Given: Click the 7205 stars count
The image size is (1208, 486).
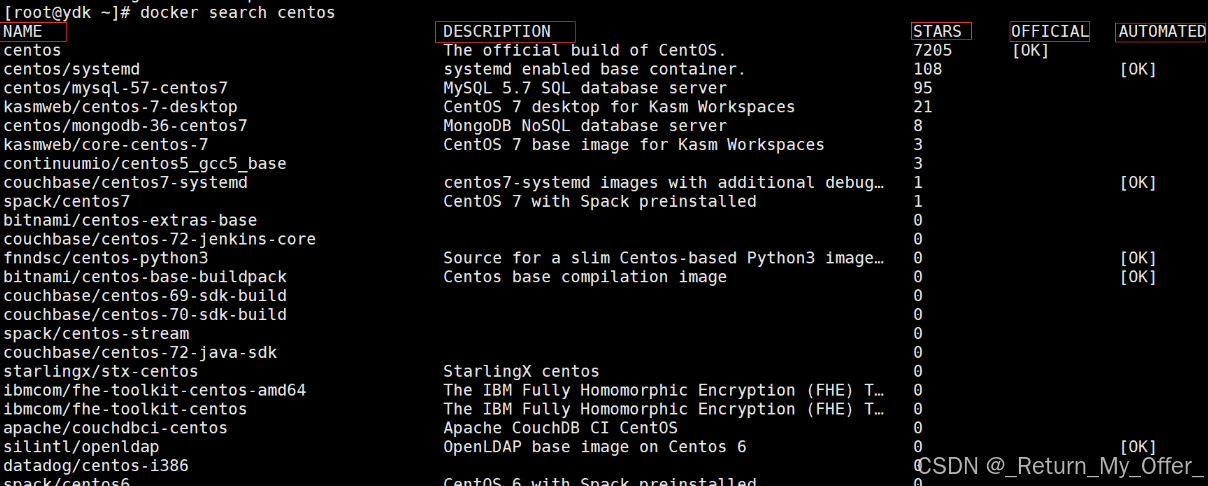Looking at the screenshot, I should click(x=932, y=50).
